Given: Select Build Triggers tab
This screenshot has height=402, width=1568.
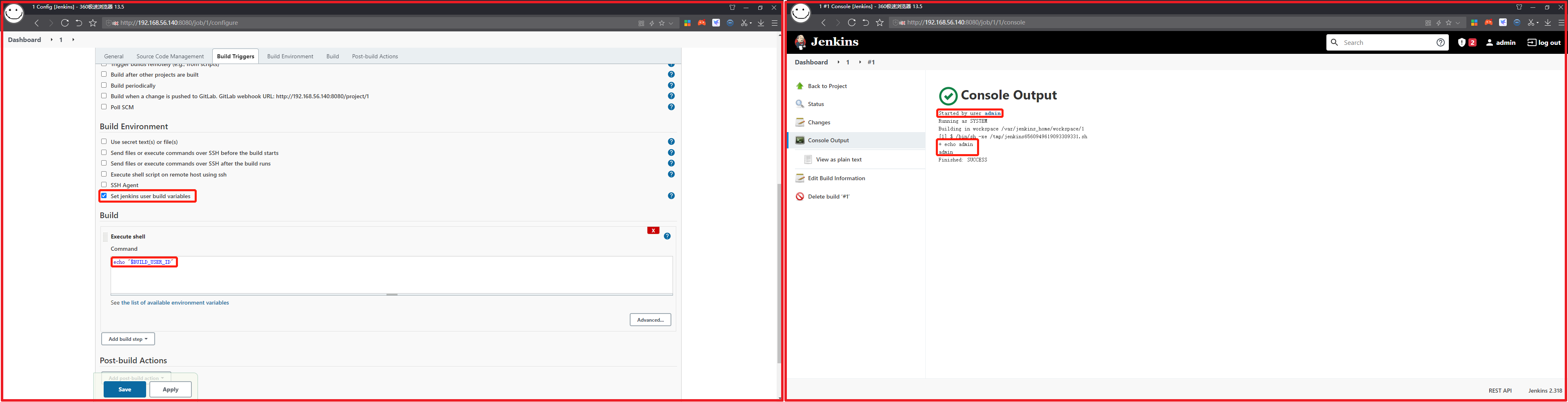Looking at the screenshot, I should pyautogui.click(x=235, y=57).
